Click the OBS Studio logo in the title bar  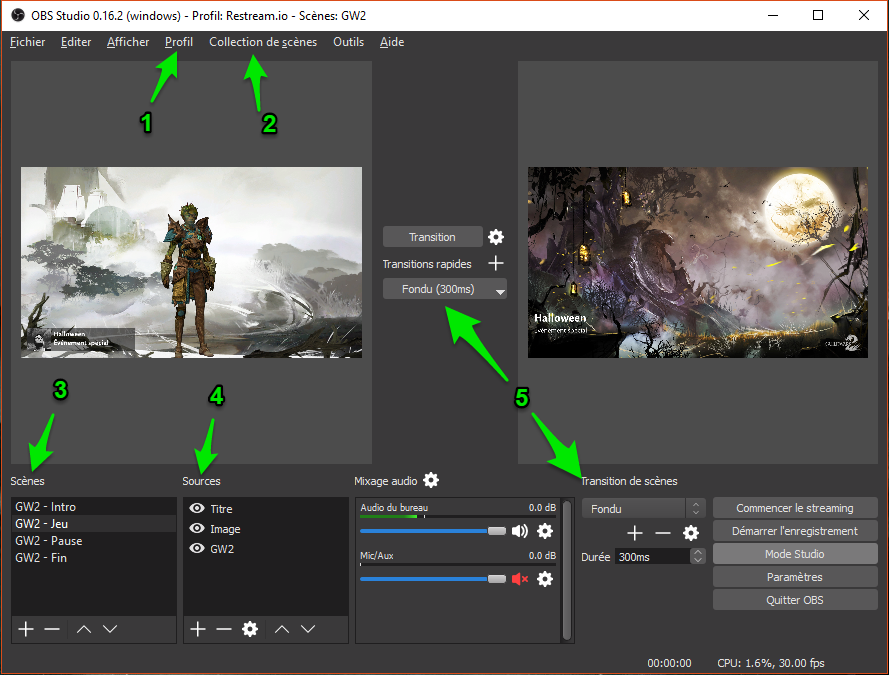pyautogui.click(x=18, y=15)
